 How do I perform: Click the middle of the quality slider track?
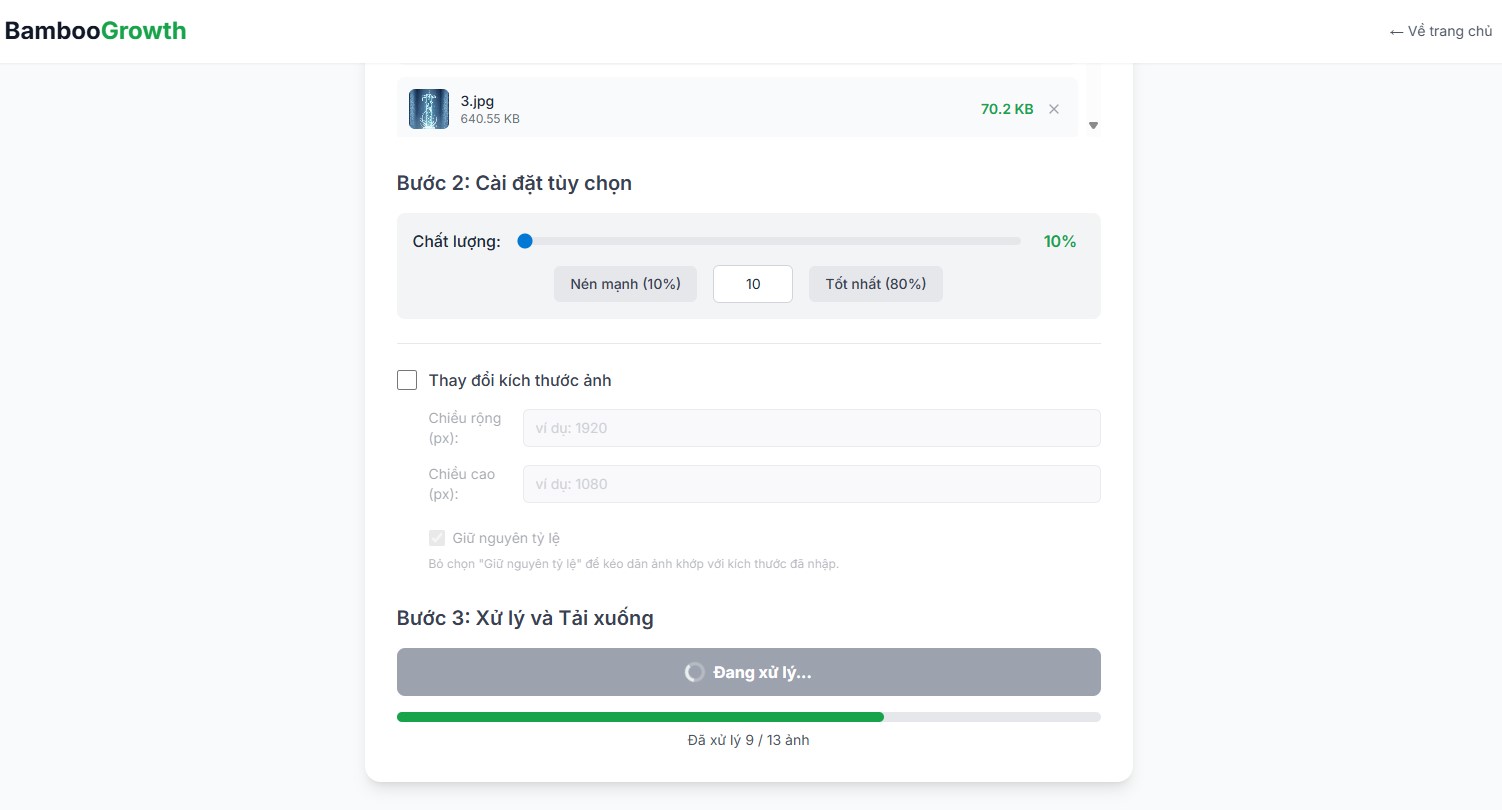coord(769,241)
